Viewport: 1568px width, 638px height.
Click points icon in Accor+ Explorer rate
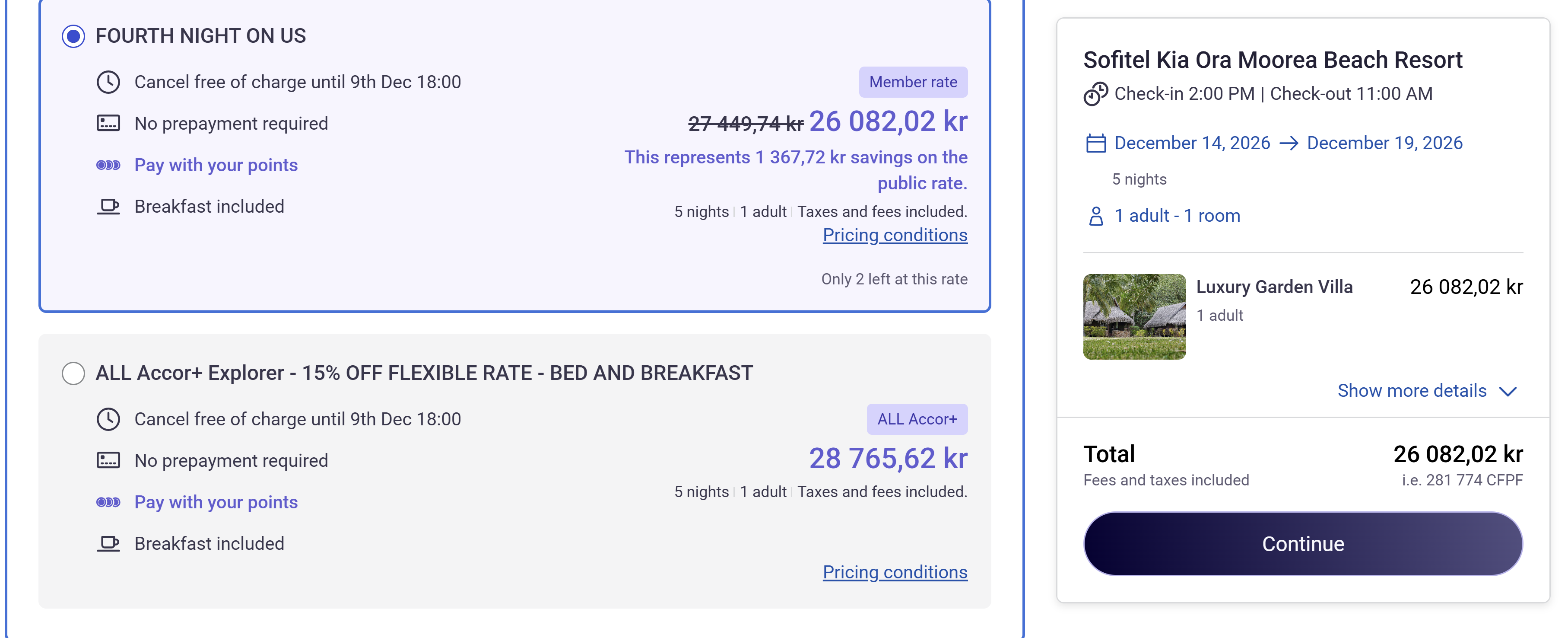[108, 502]
